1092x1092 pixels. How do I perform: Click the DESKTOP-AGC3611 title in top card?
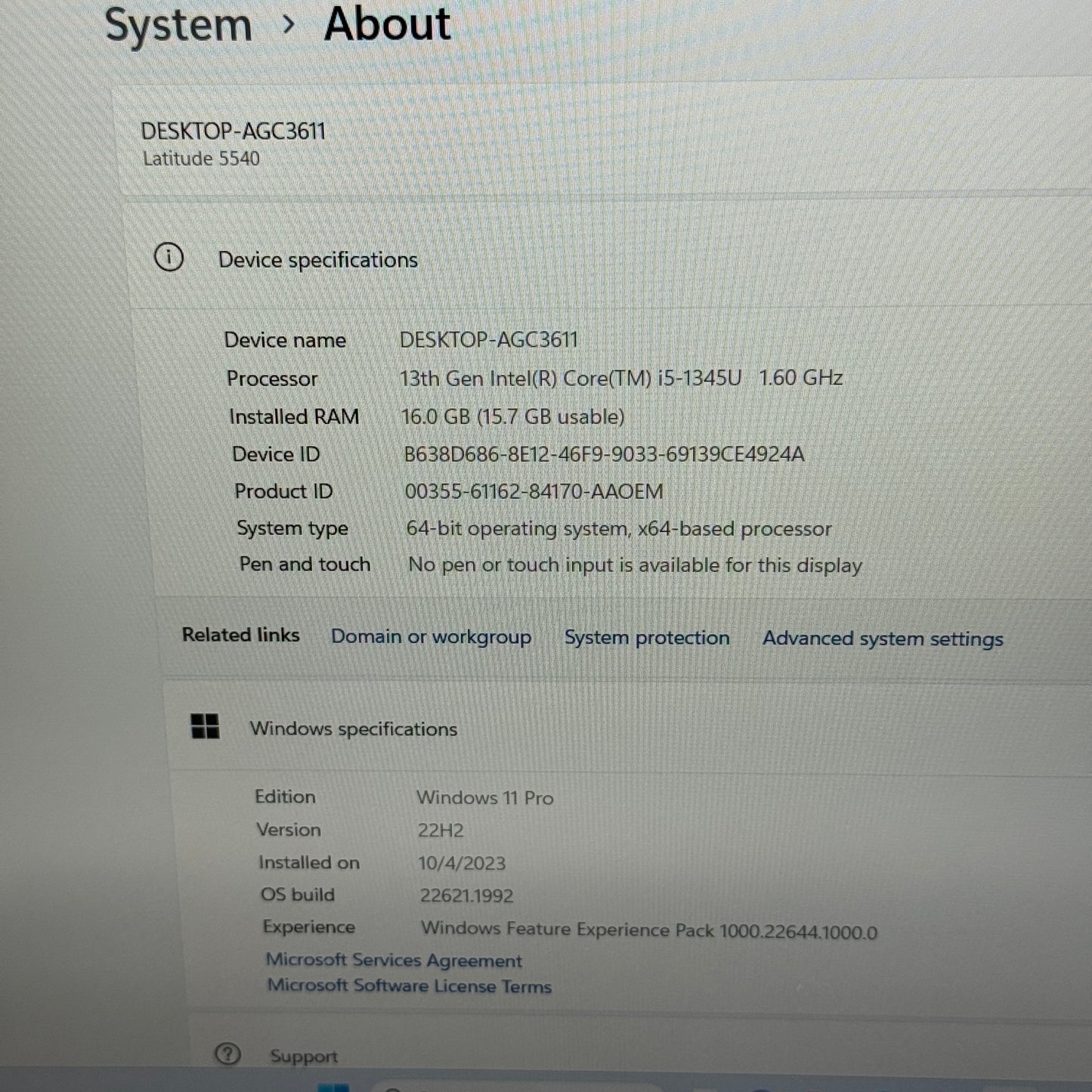pos(233,131)
